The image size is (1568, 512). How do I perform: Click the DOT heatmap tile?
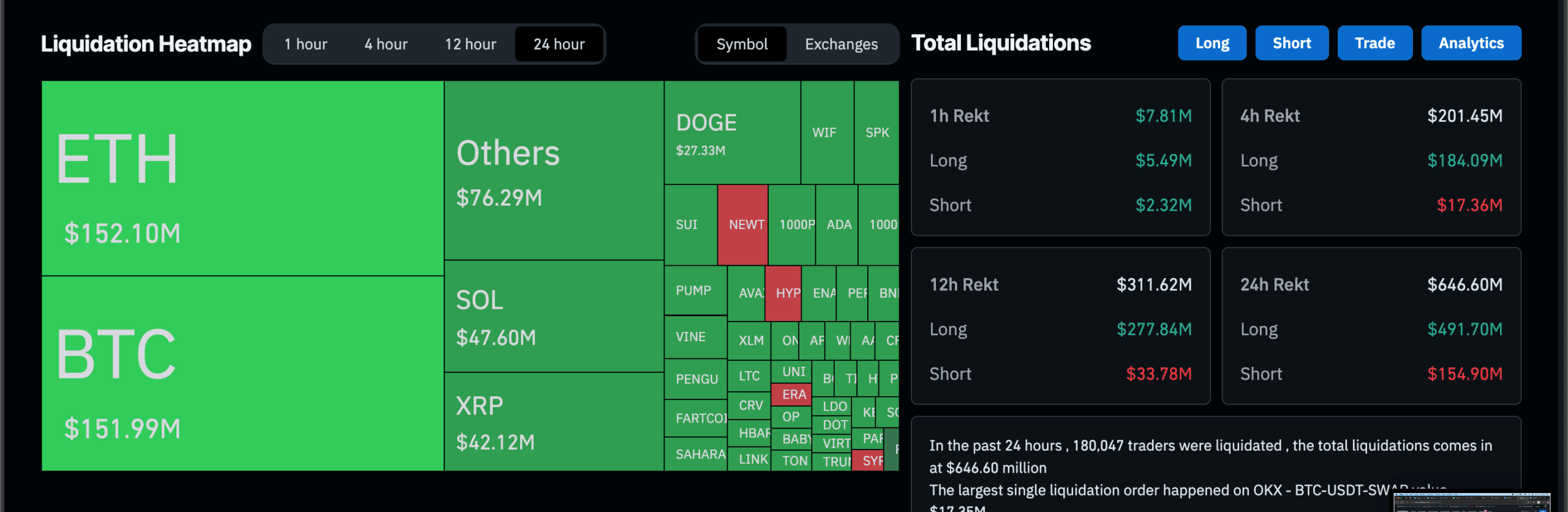832,425
